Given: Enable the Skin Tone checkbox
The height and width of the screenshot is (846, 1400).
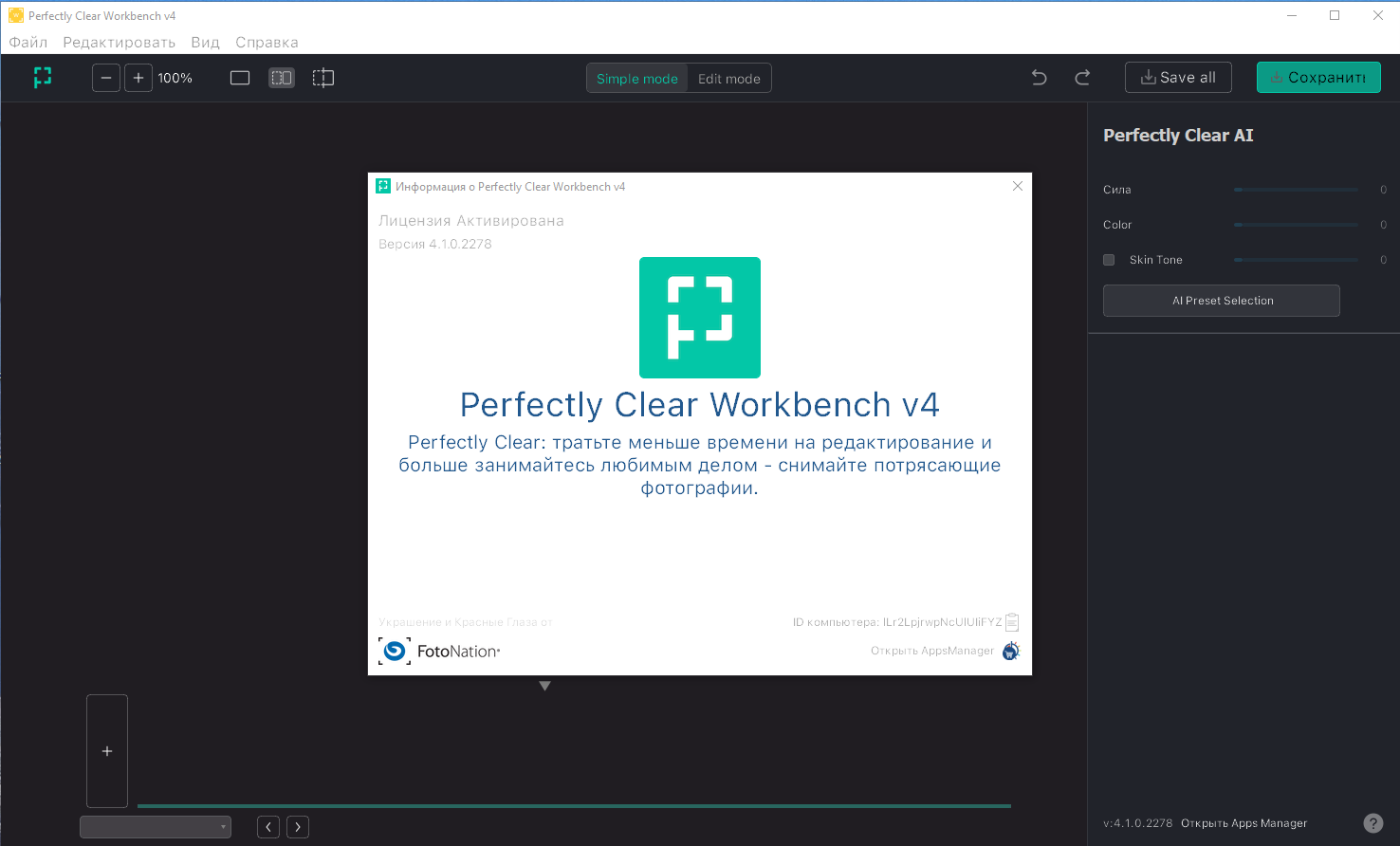Looking at the screenshot, I should (x=1109, y=260).
